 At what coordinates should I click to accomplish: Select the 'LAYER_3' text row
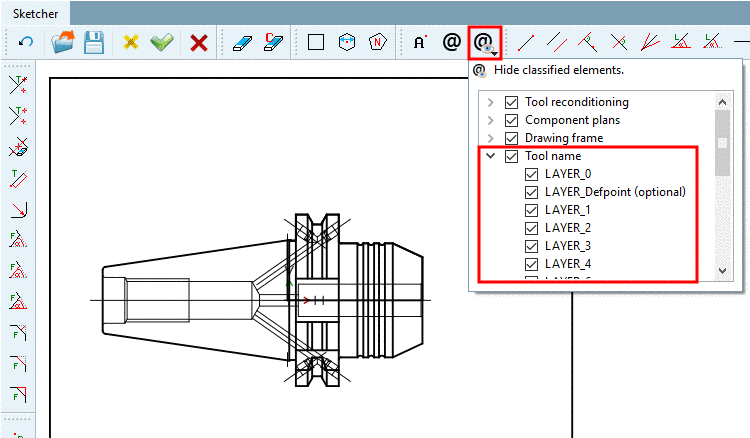568,246
